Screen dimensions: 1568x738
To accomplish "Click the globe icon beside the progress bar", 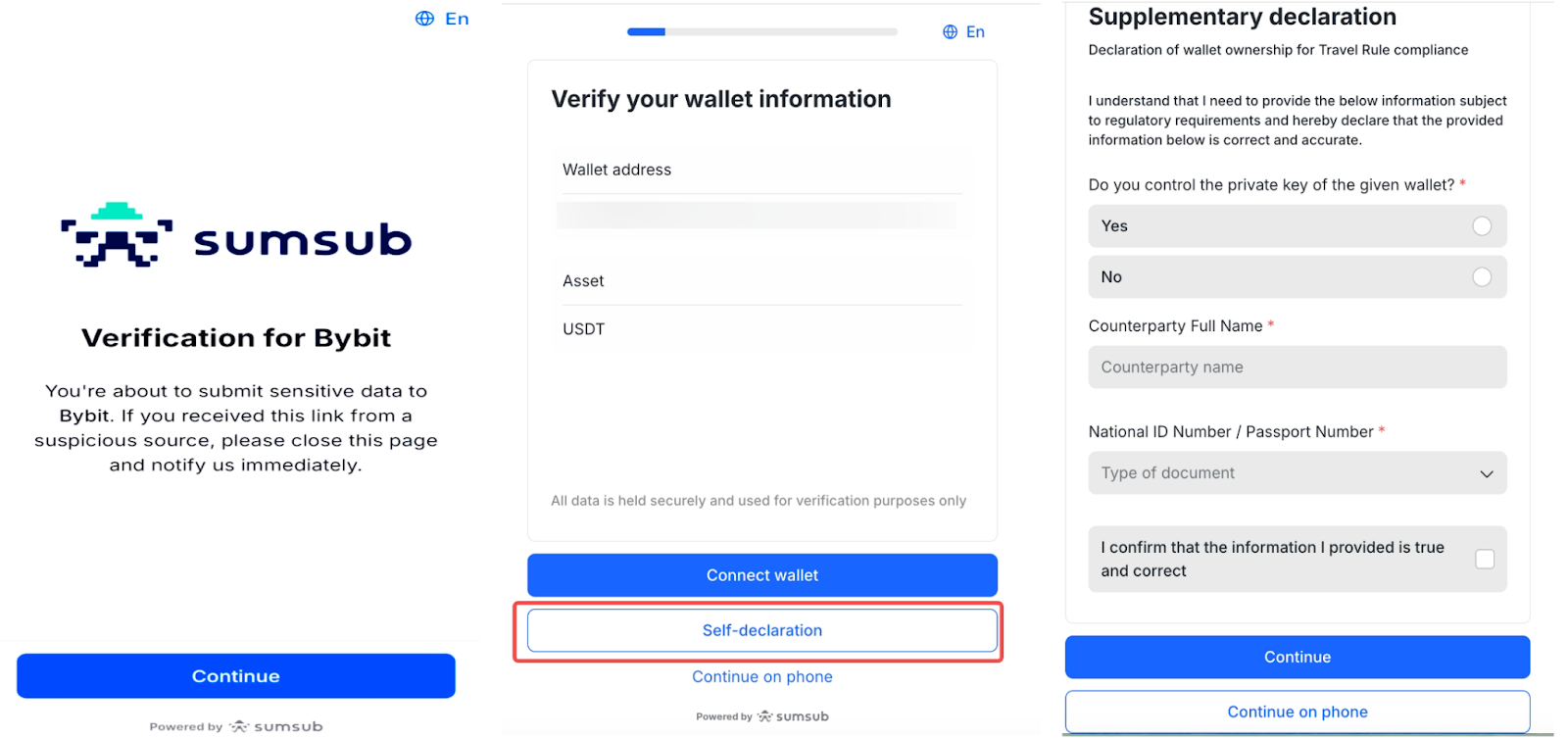I will pyautogui.click(x=950, y=32).
